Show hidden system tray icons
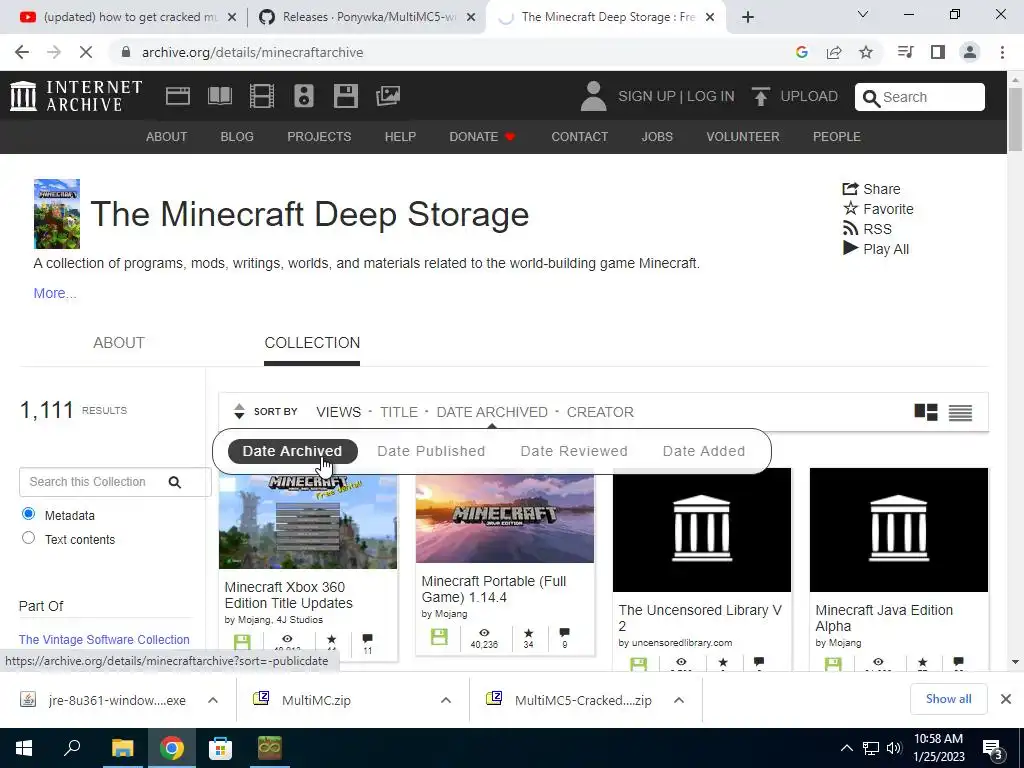 846,748
